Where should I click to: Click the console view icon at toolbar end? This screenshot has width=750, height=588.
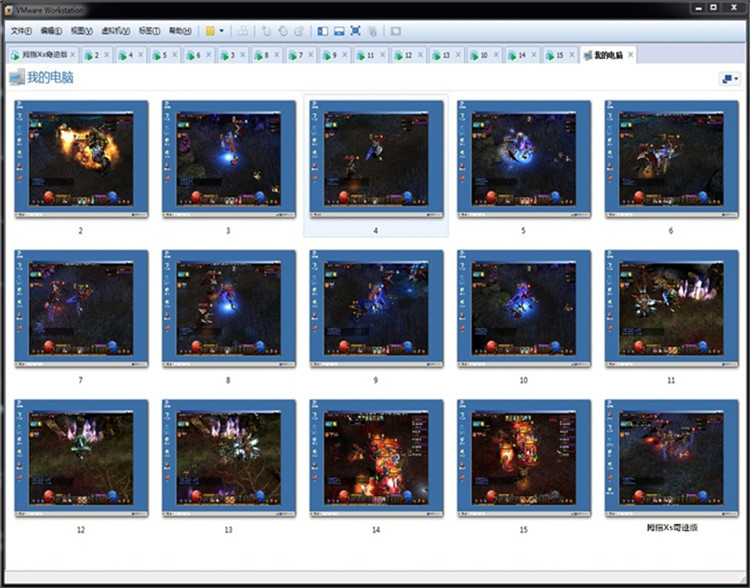click(396, 31)
